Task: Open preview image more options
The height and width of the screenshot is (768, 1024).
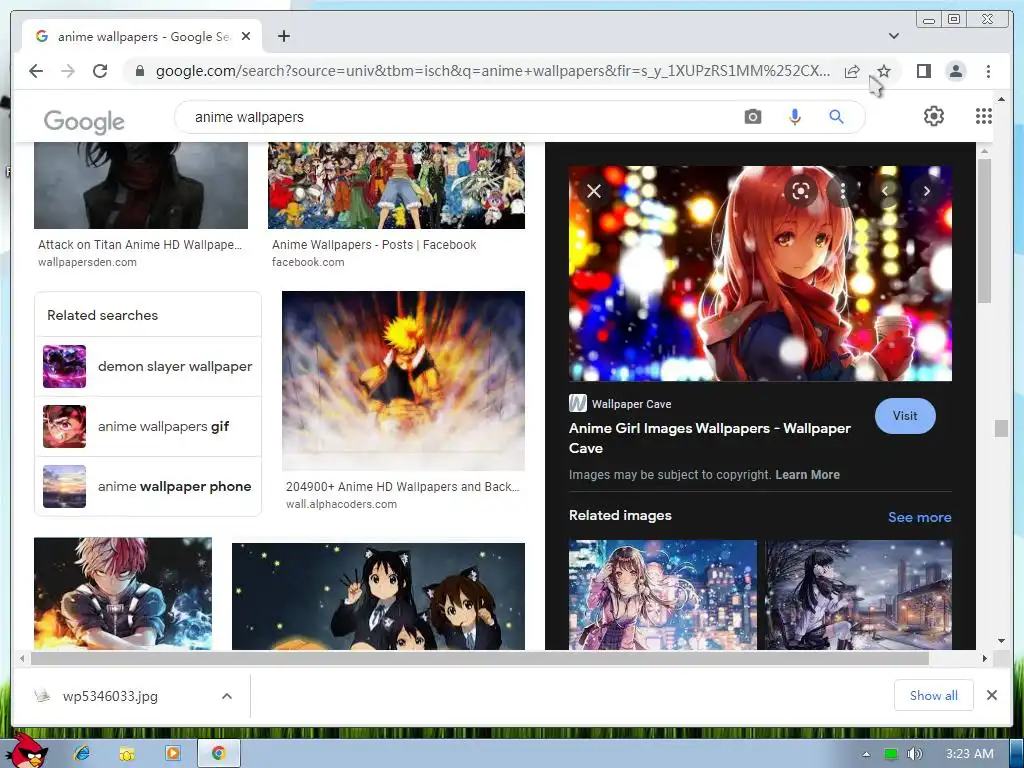Action: 843,191
